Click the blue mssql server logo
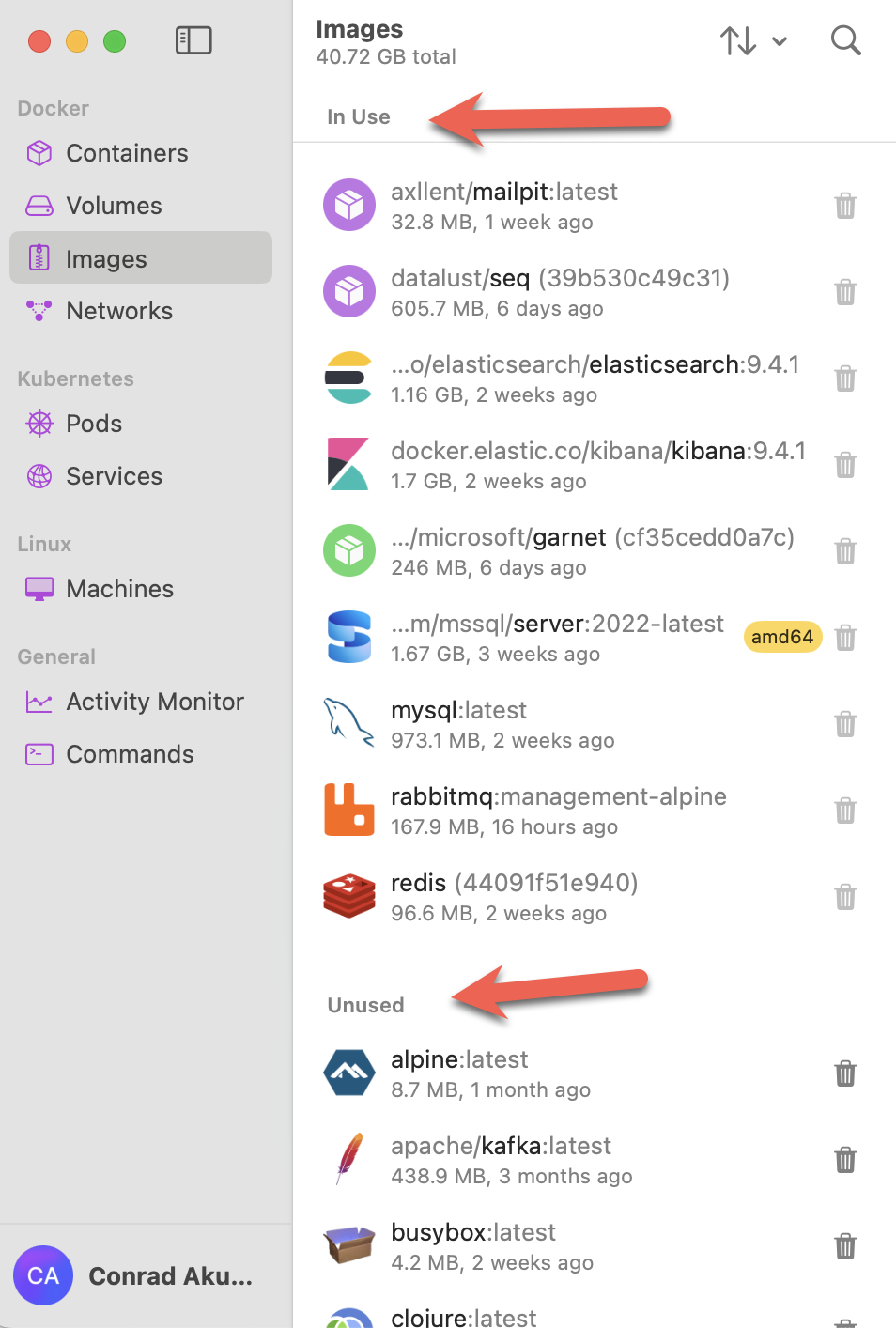Viewport: 896px width, 1328px height. pos(349,637)
